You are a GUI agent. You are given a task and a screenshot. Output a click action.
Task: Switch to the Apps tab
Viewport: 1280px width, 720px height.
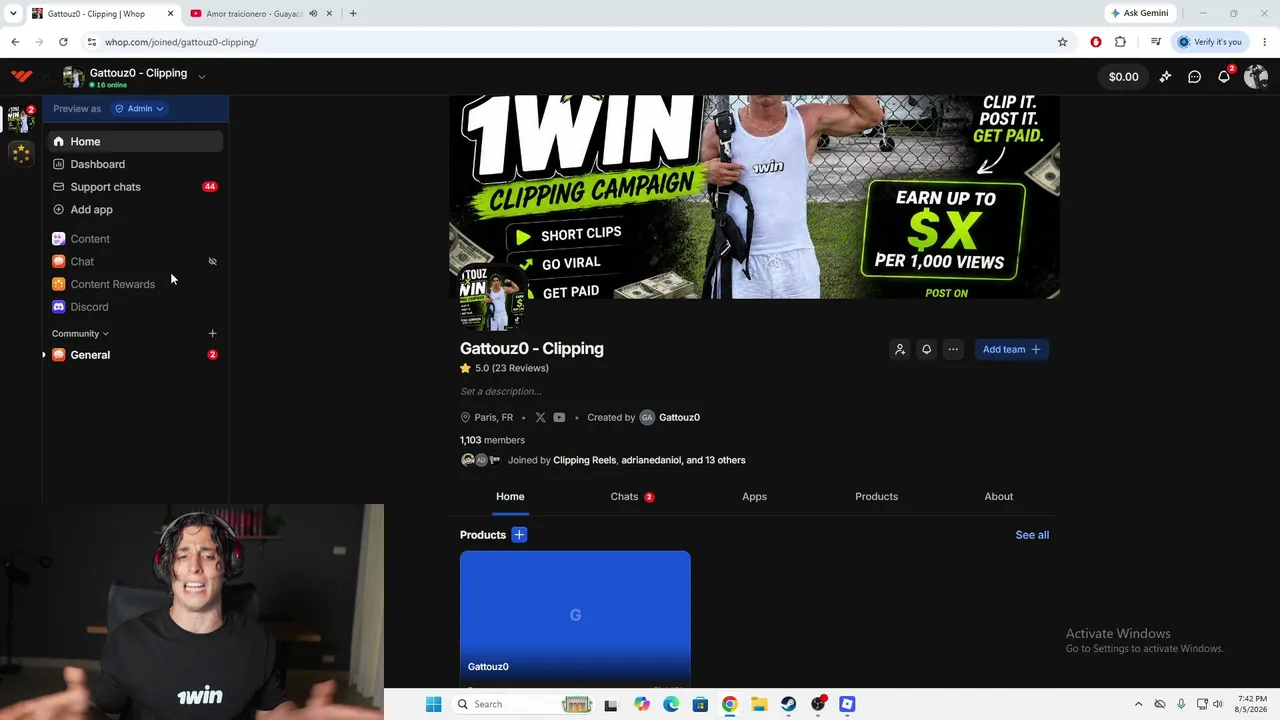click(x=754, y=497)
